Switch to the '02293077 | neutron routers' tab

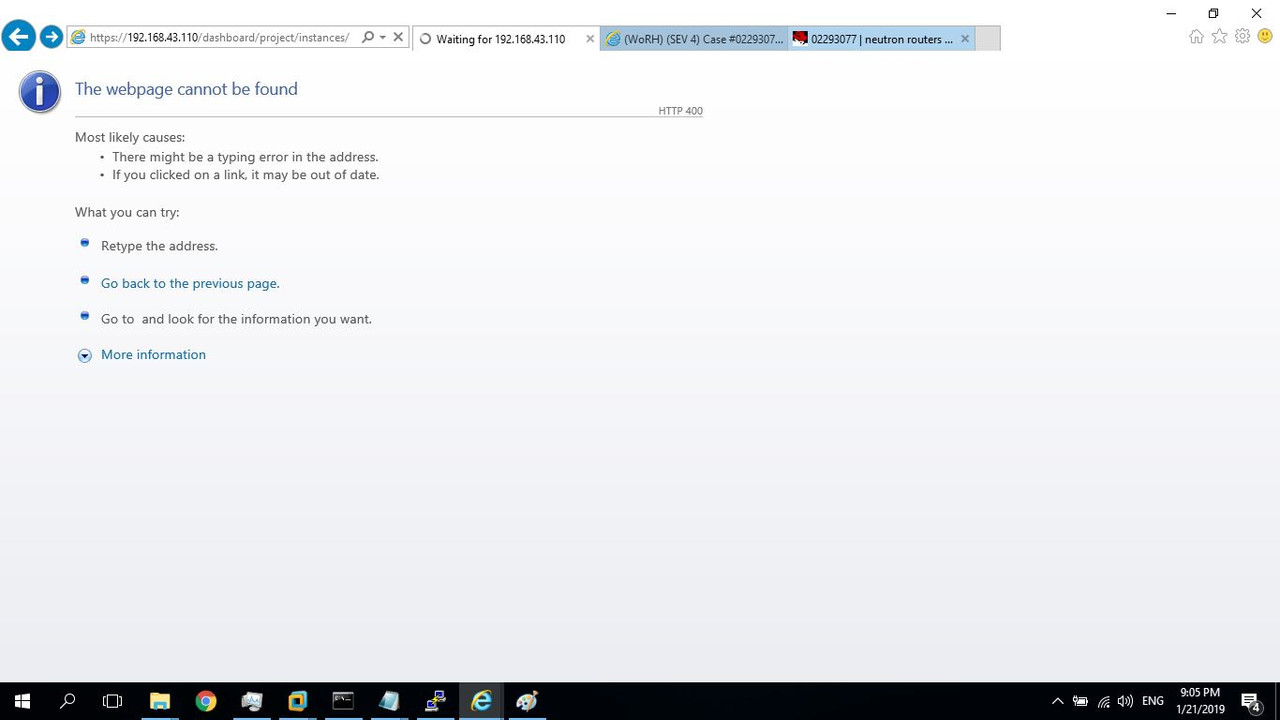point(880,39)
